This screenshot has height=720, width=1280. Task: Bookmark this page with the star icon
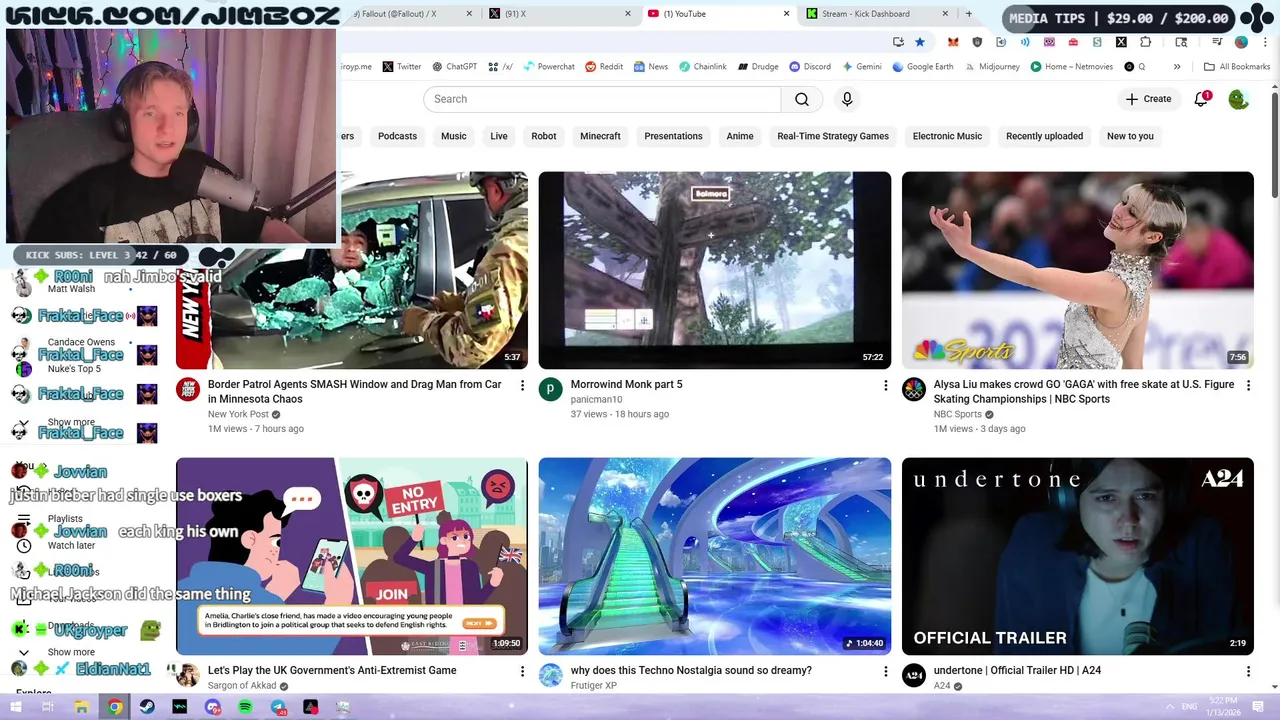[x=920, y=42]
